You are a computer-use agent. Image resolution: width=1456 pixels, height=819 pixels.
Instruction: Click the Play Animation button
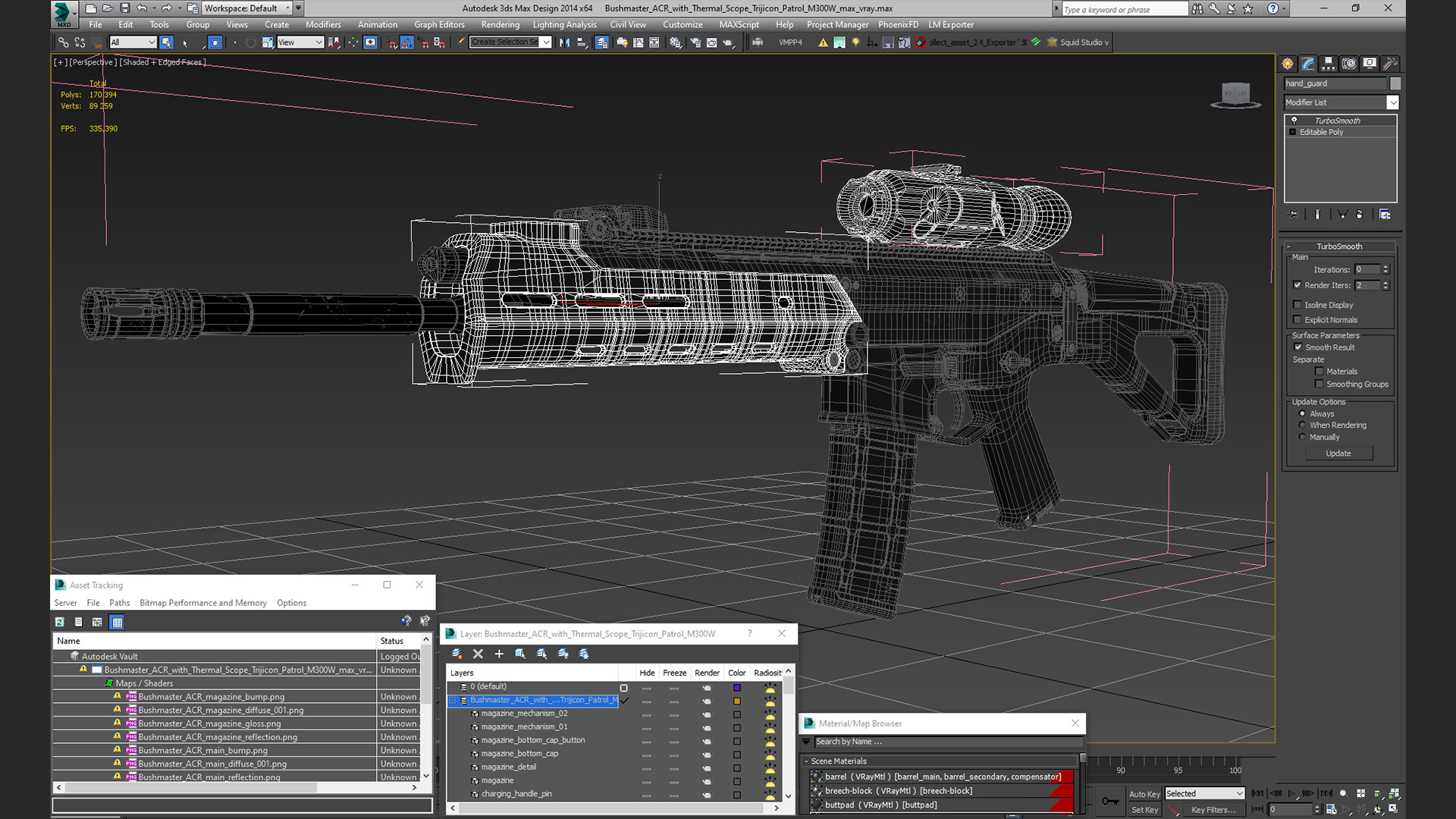tap(1291, 793)
